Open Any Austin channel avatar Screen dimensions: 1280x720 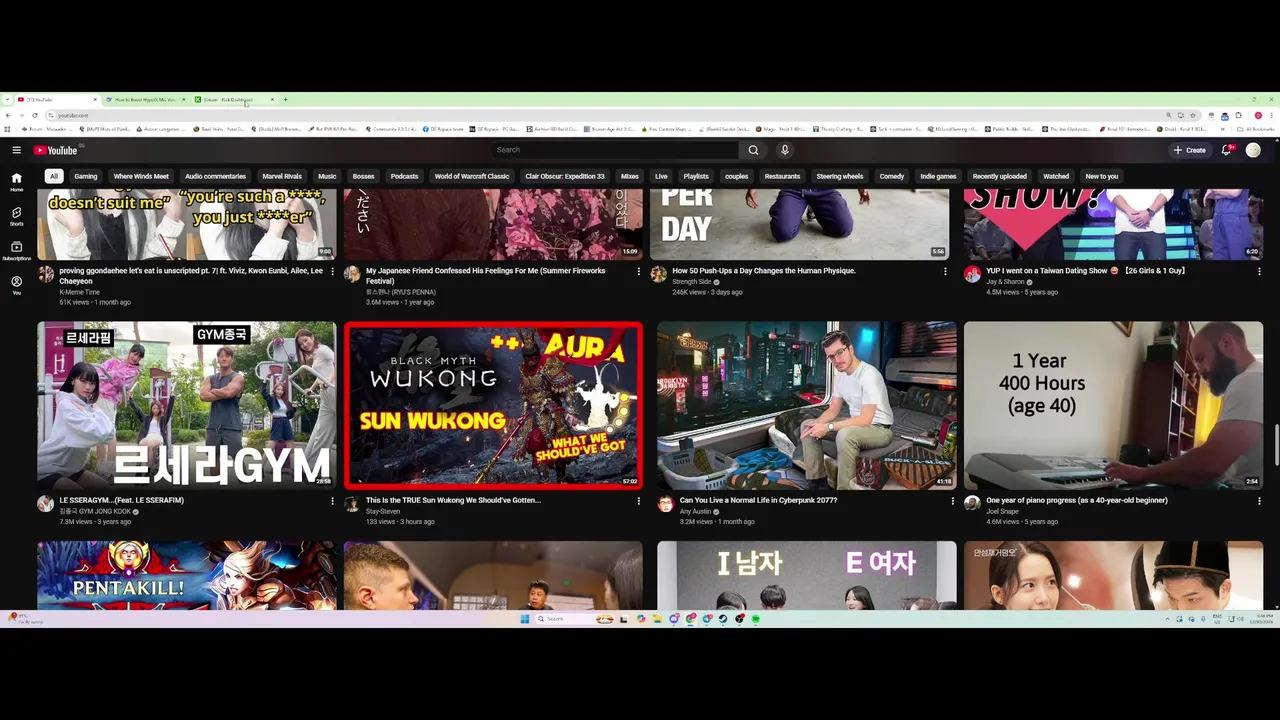[x=665, y=503]
